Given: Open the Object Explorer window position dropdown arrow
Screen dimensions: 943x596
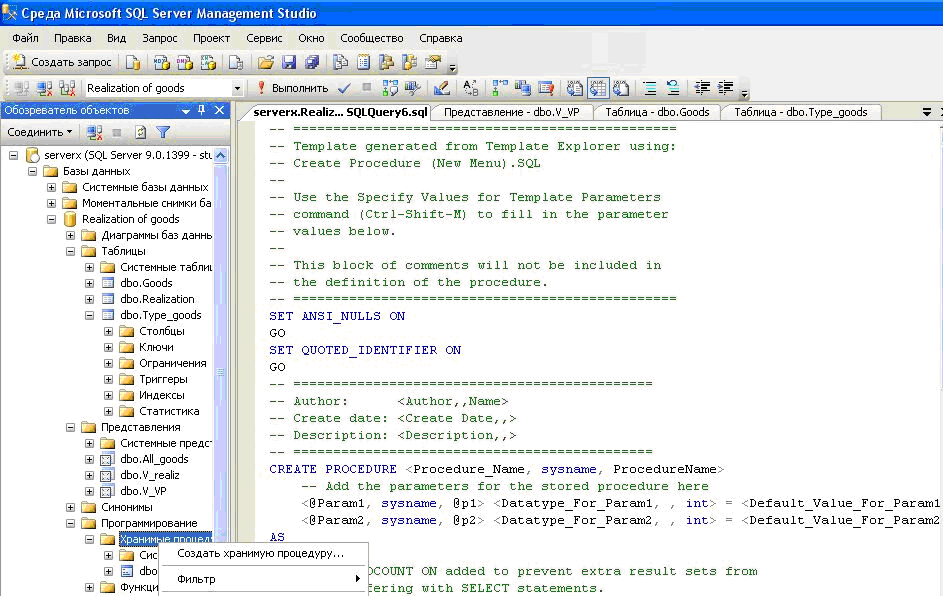Looking at the screenshot, I should [x=186, y=111].
